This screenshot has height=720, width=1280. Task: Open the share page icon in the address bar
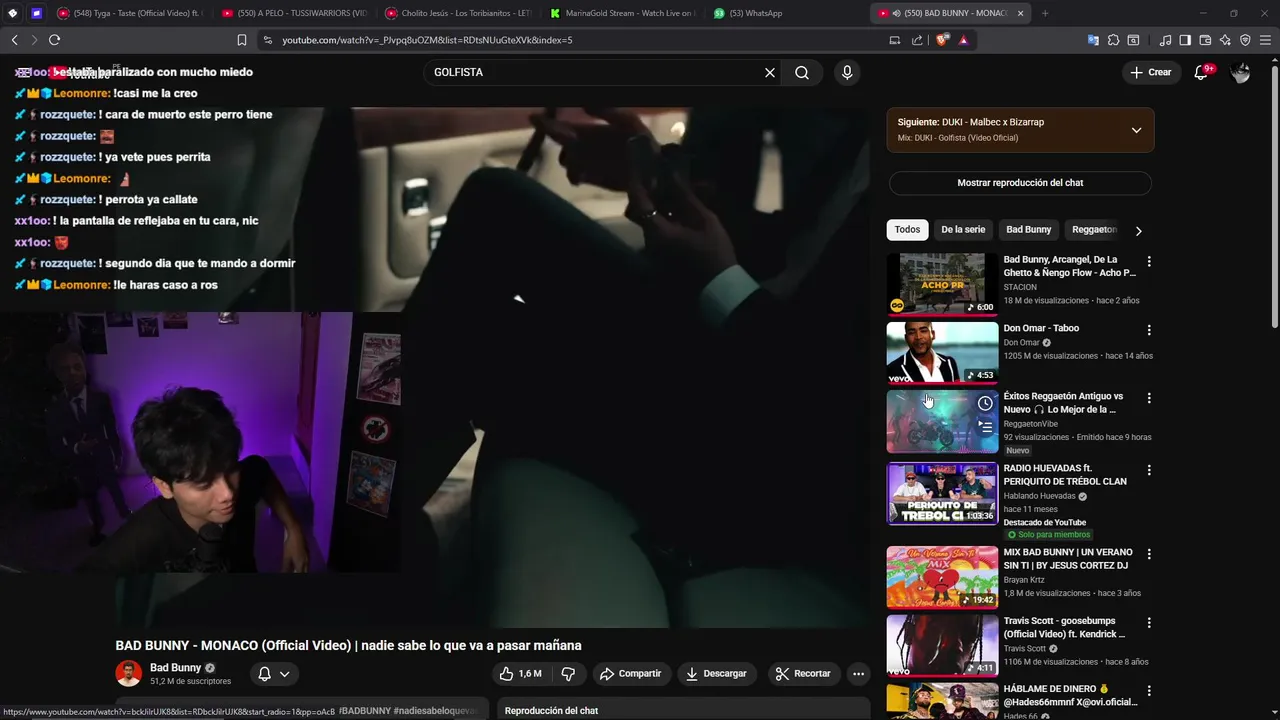[x=917, y=40]
